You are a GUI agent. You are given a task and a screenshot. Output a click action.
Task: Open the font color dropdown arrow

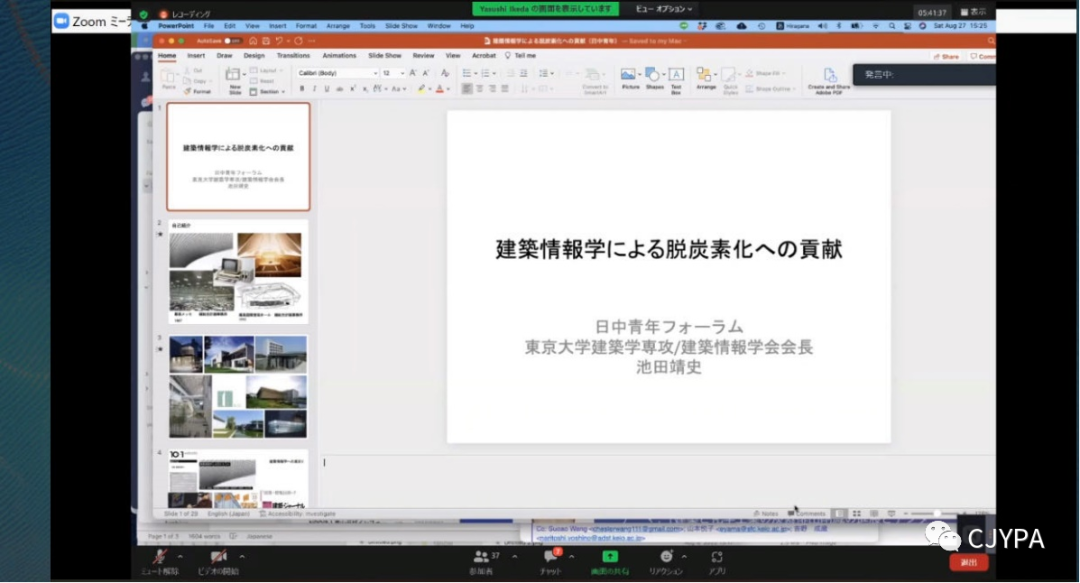pyautogui.click(x=448, y=90)
